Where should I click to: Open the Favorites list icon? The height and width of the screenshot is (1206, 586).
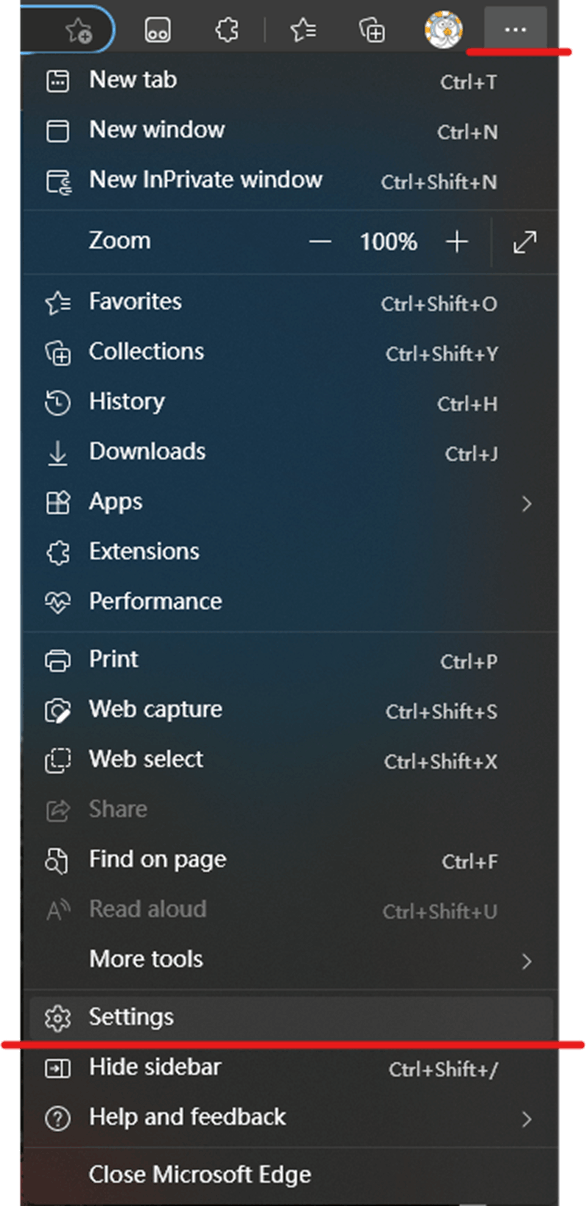click(301, 29)
